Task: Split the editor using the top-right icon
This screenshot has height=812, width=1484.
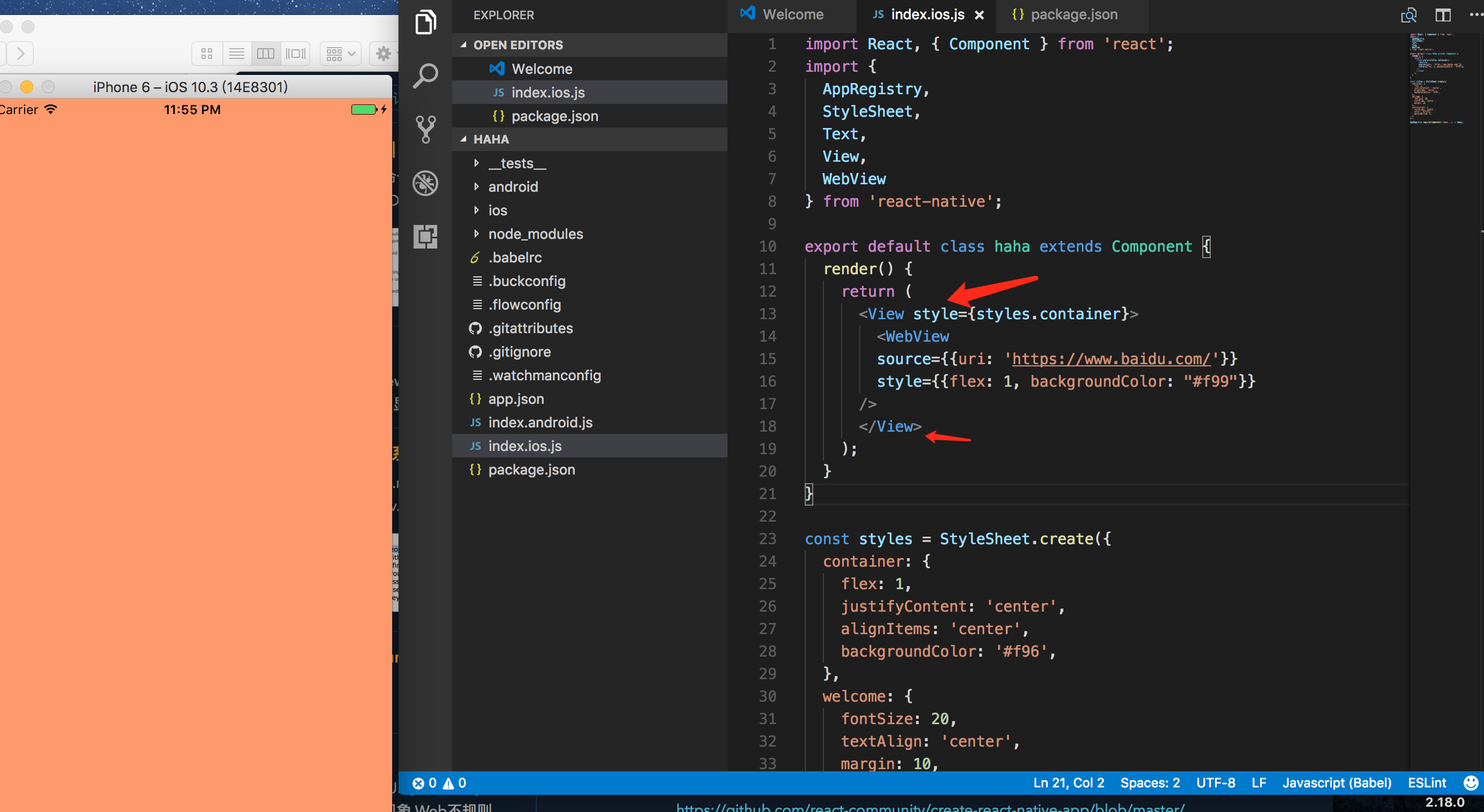Action: (x=1443, y=15)
